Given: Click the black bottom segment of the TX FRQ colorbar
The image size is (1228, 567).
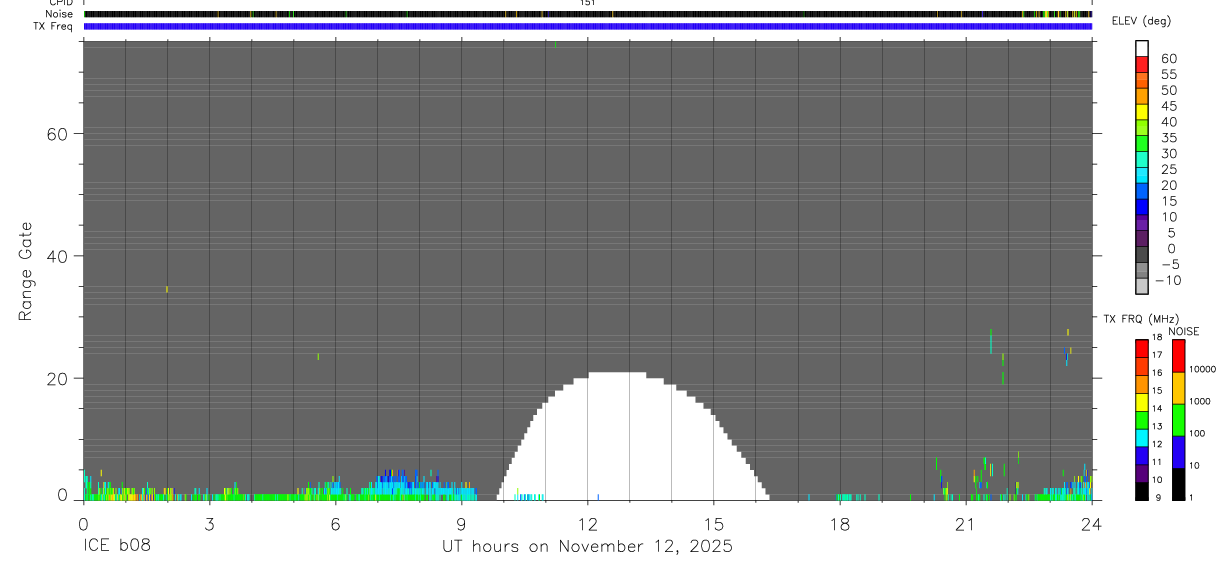Looking at the screenshot, I should (1141, 490).
